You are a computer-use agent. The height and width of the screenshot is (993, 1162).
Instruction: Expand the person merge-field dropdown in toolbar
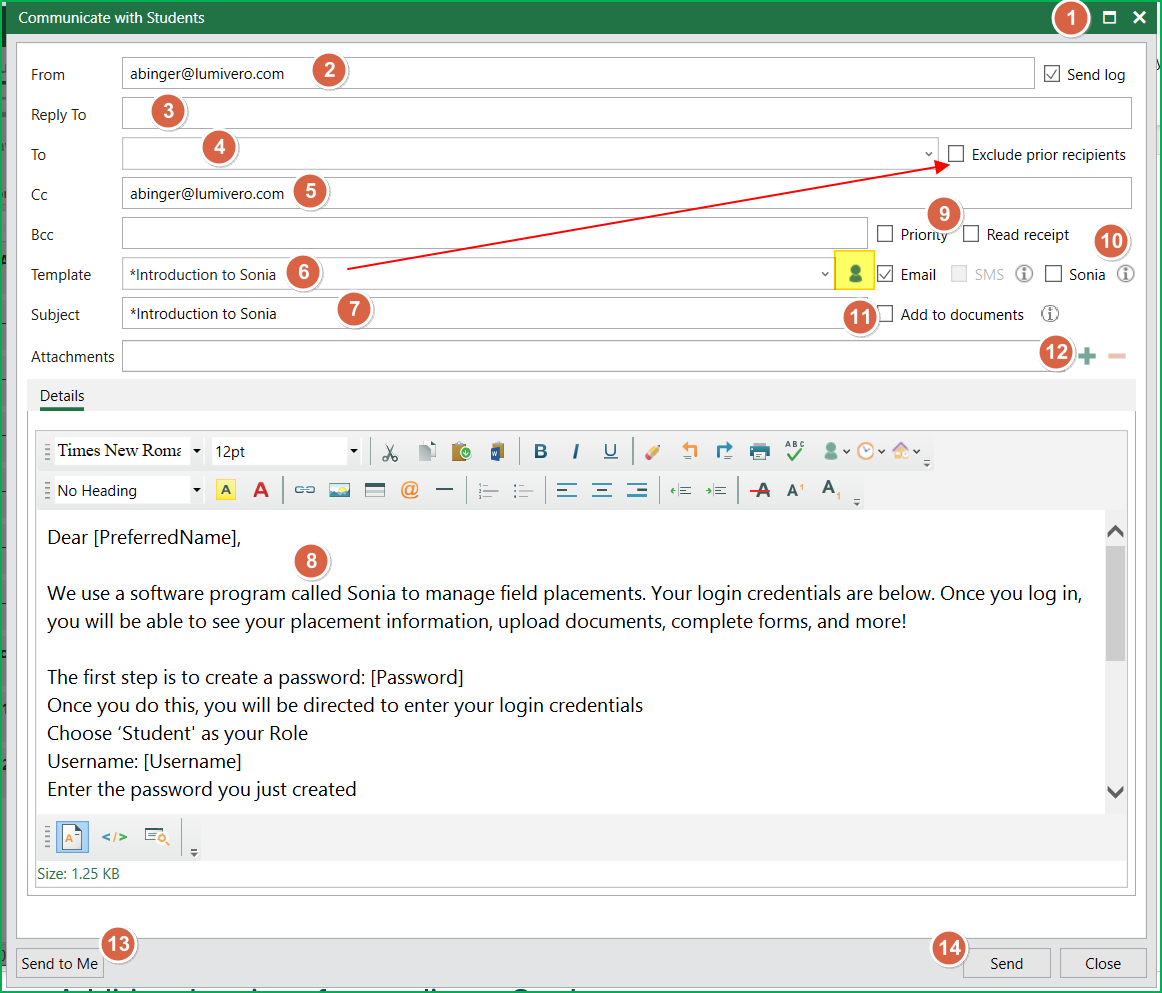846,451
